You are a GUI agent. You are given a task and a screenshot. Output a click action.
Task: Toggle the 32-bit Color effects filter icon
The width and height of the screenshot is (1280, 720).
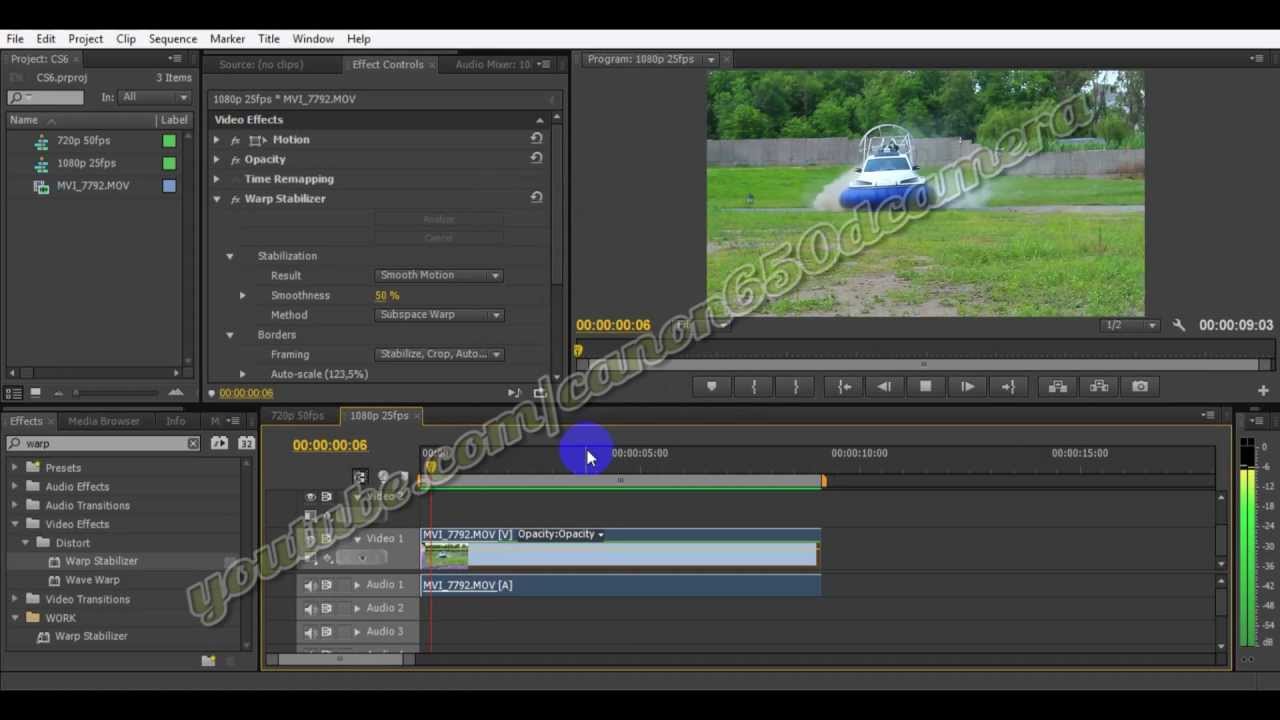pos(245,443)
